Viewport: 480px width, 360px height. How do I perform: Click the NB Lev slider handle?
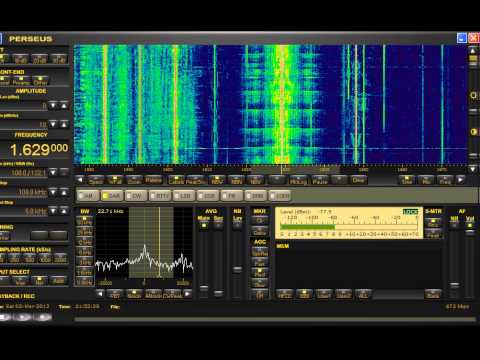237,269
